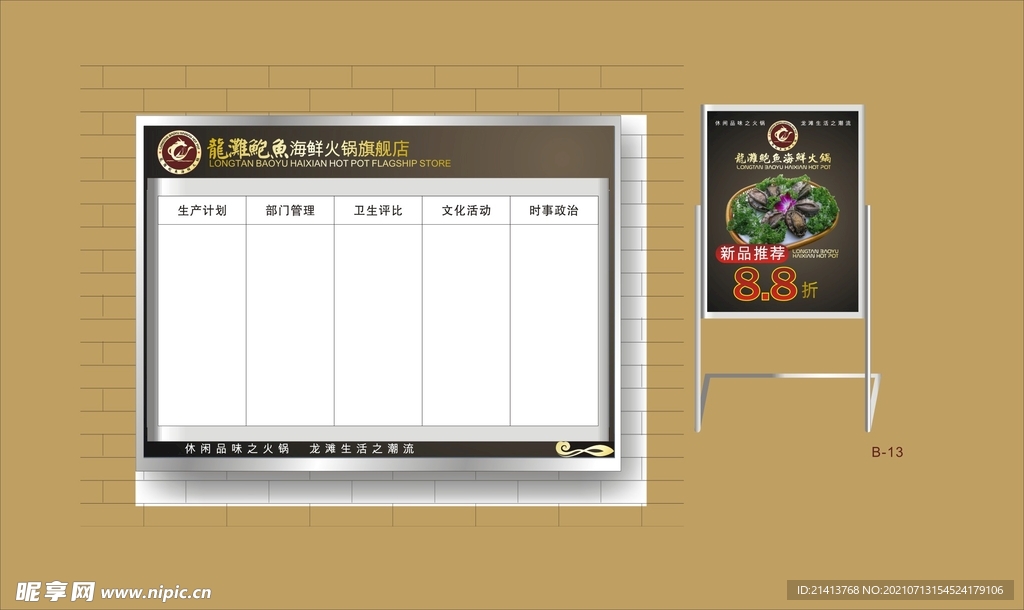Click the poster's calligraphy title "龍灘鮑魚海鲜火锅"
The height and width of the screenshot is (610, 1024).
(783, 157)
